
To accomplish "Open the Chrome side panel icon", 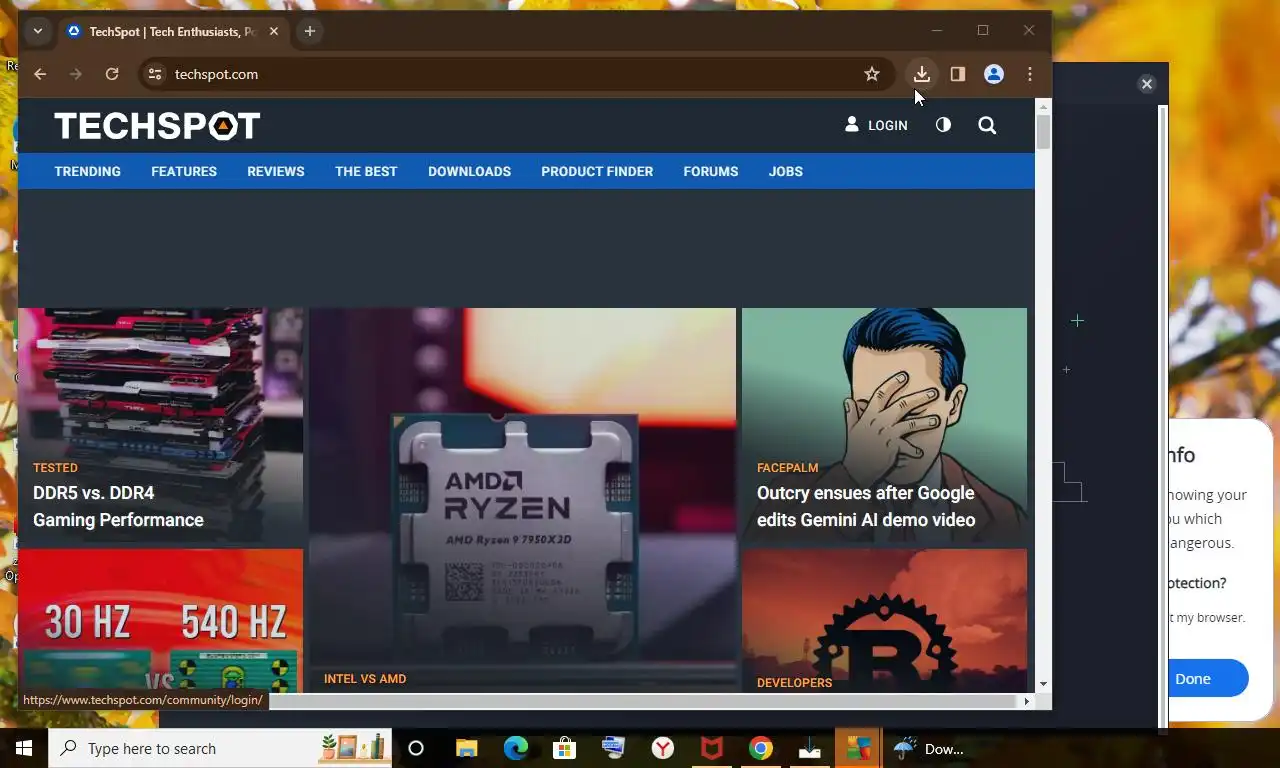I will coord(958,74).
